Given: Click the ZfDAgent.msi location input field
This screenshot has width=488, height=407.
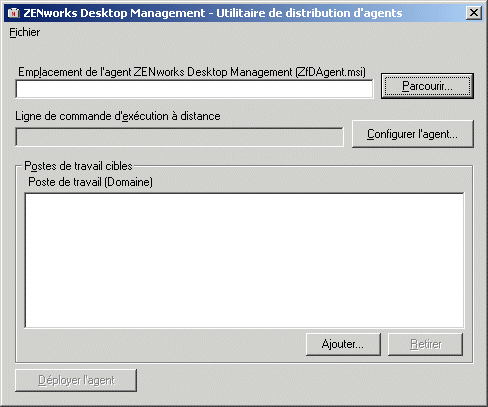Looking at the screenshot, I should (x=194, y=89).
